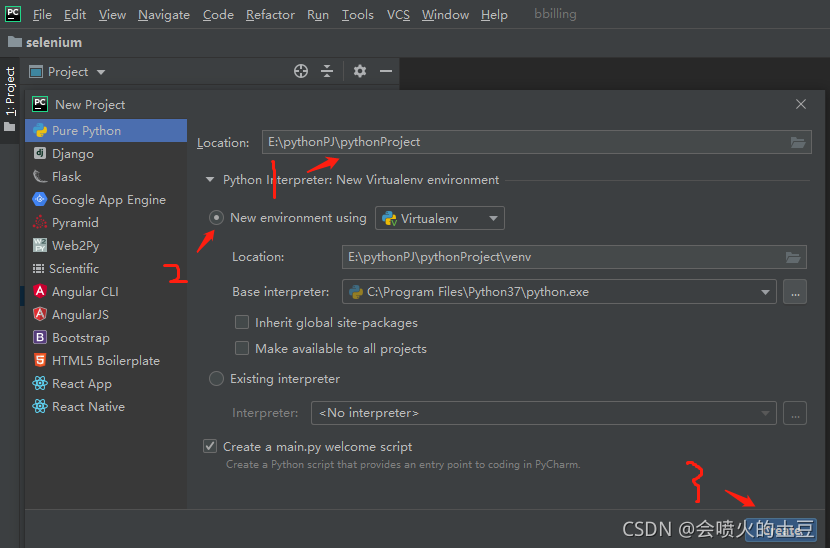Viewport: 830px width, 548px height.
Task: Open the File menu
Action: [42, 15]
